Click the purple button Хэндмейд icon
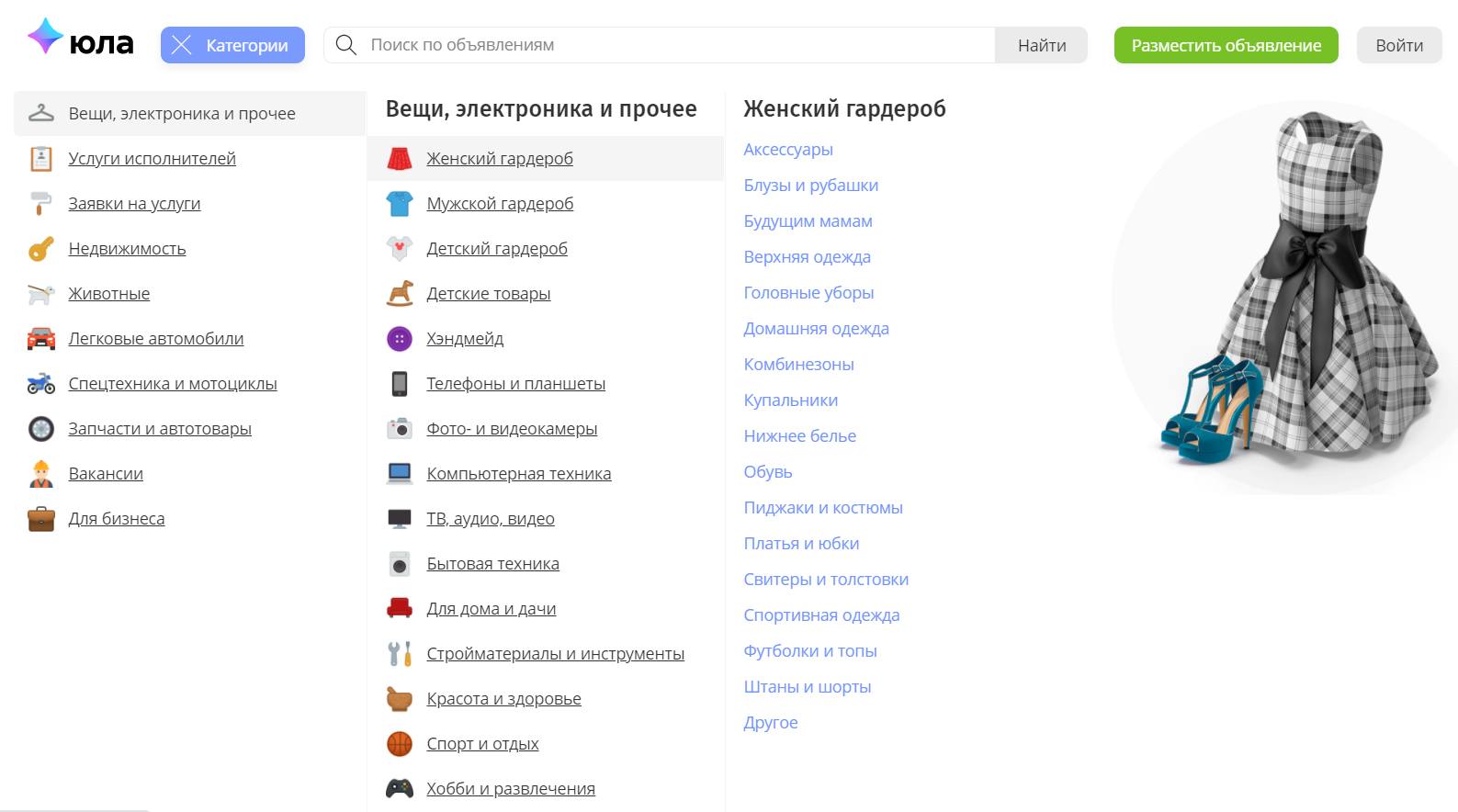This screenshot has width=1458, height=812. [399, 339]
